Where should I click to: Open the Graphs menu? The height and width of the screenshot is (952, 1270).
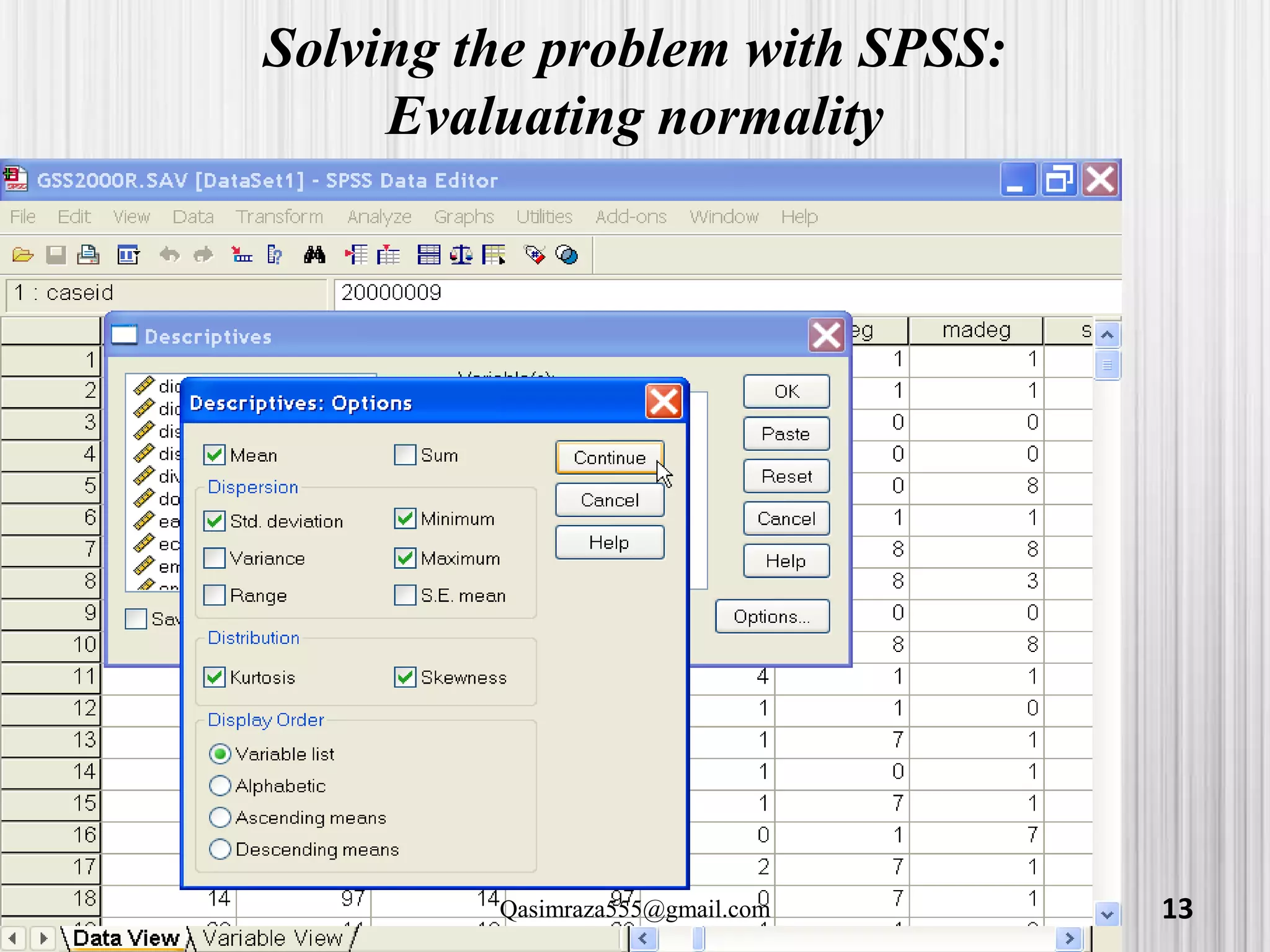[x=464, y=216]
